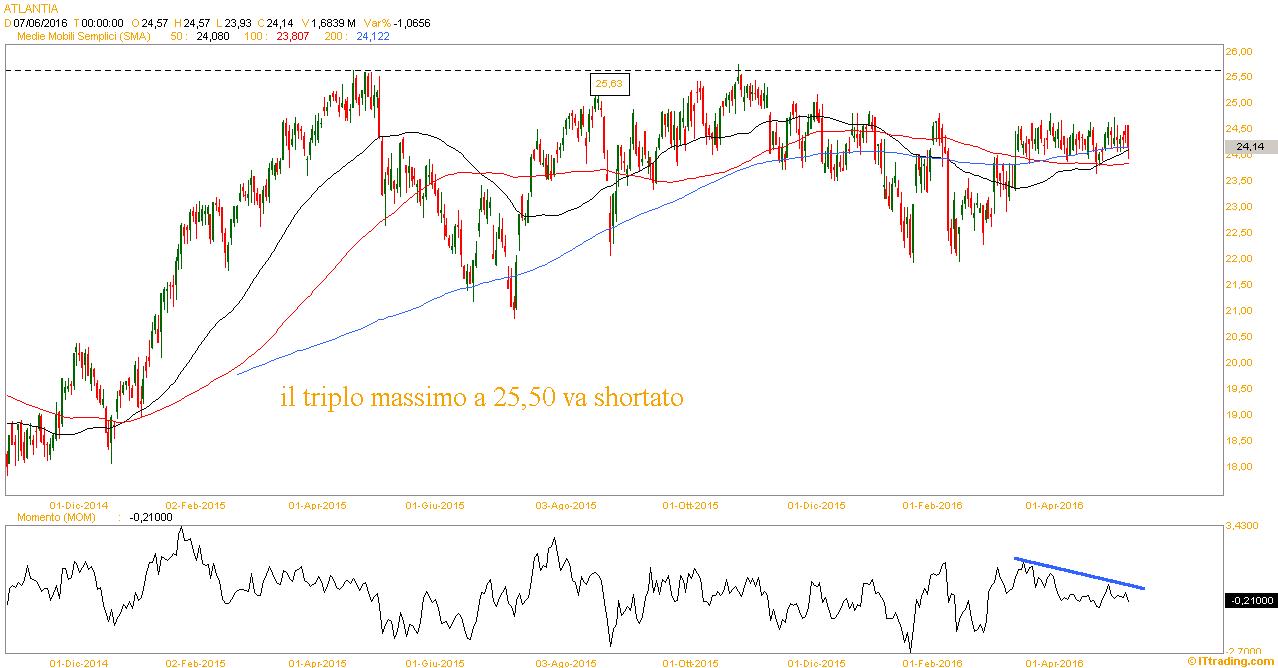Screen dimensions: 1278x668
Task: Click the 01-Dic-2014 date on price chart axis
Action: [x=78, y=505]
